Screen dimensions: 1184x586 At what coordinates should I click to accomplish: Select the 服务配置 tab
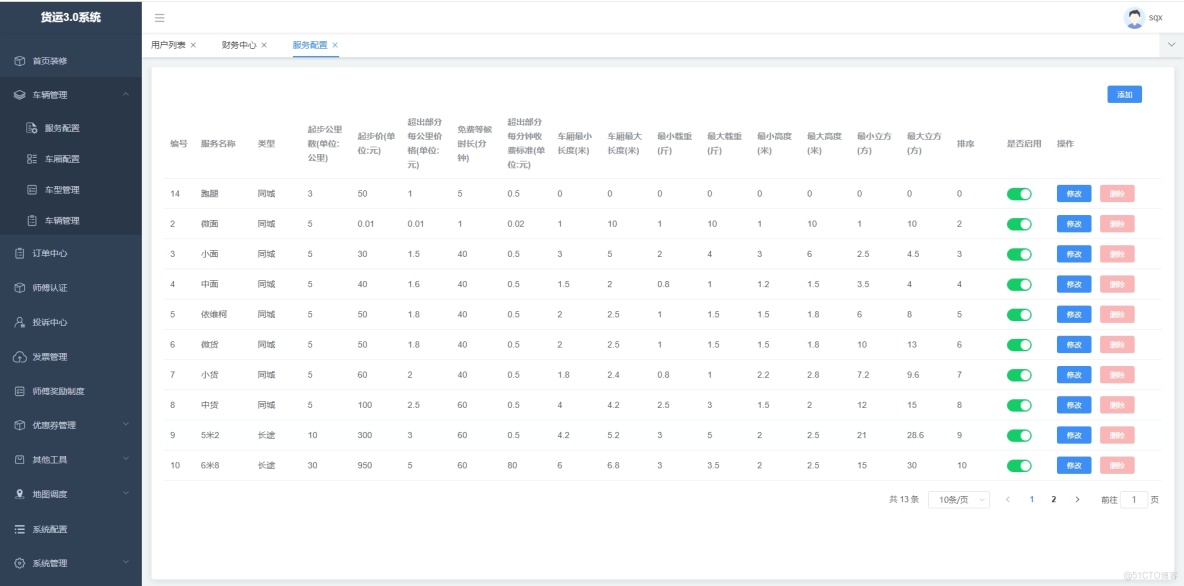[310, 45]
